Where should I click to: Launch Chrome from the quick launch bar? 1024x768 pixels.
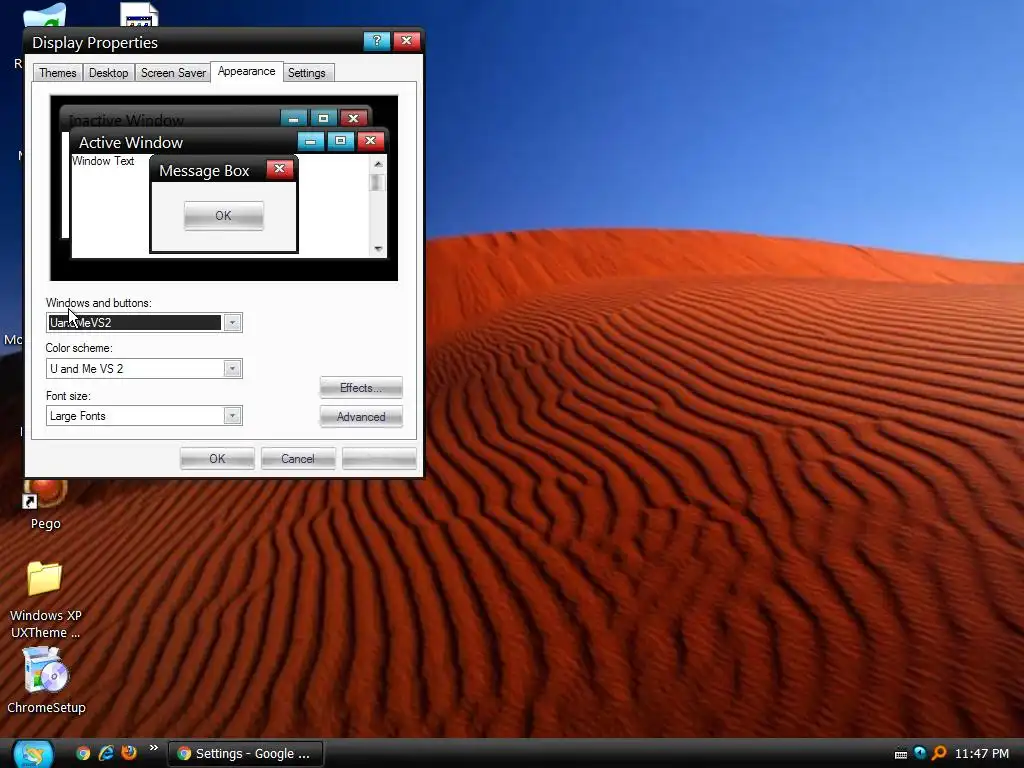[x=83, y=753]
